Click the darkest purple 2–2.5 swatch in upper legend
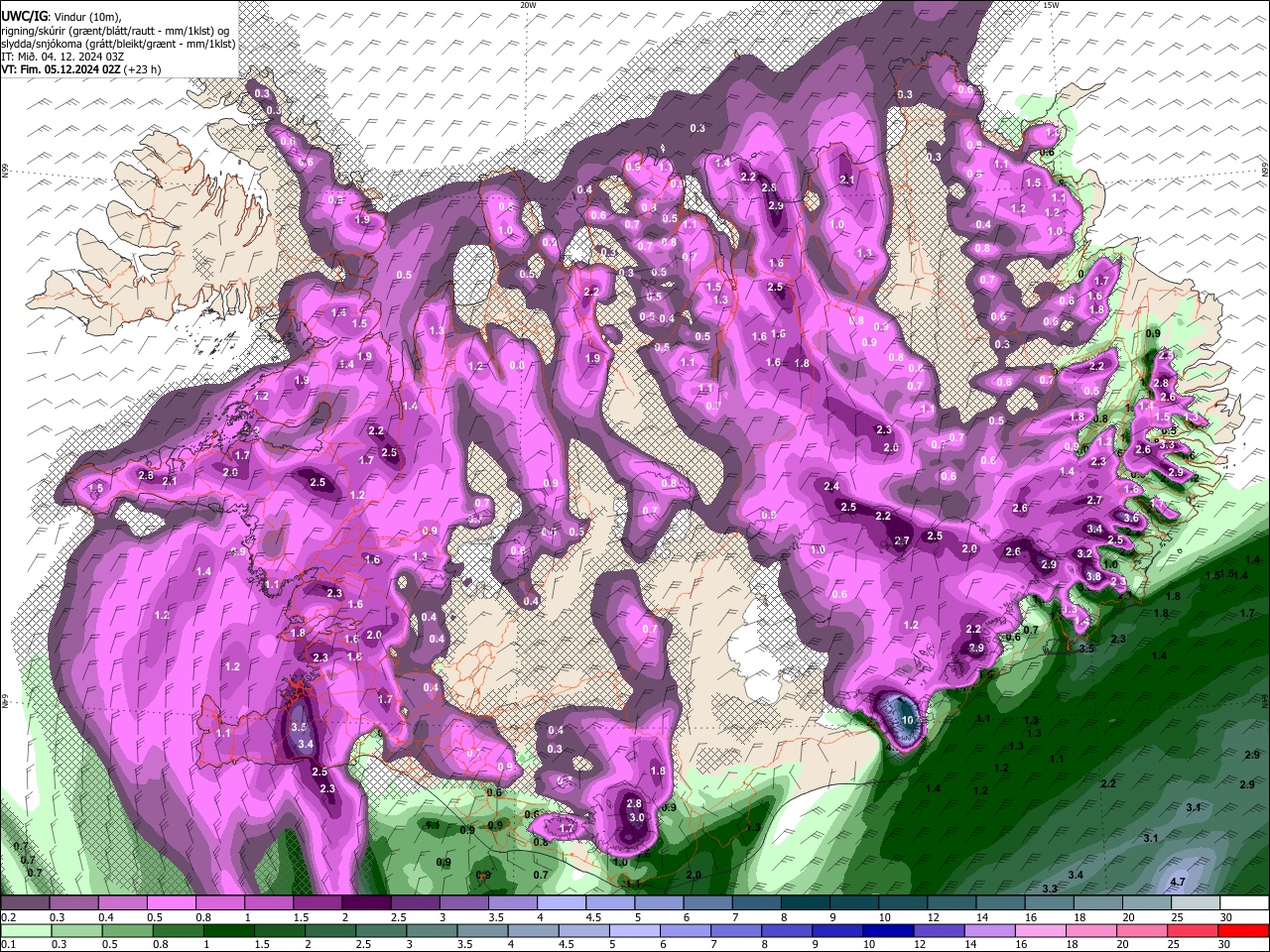This screenshot has width=1270, height=952. pyautogui.click(x=366, y=903)
